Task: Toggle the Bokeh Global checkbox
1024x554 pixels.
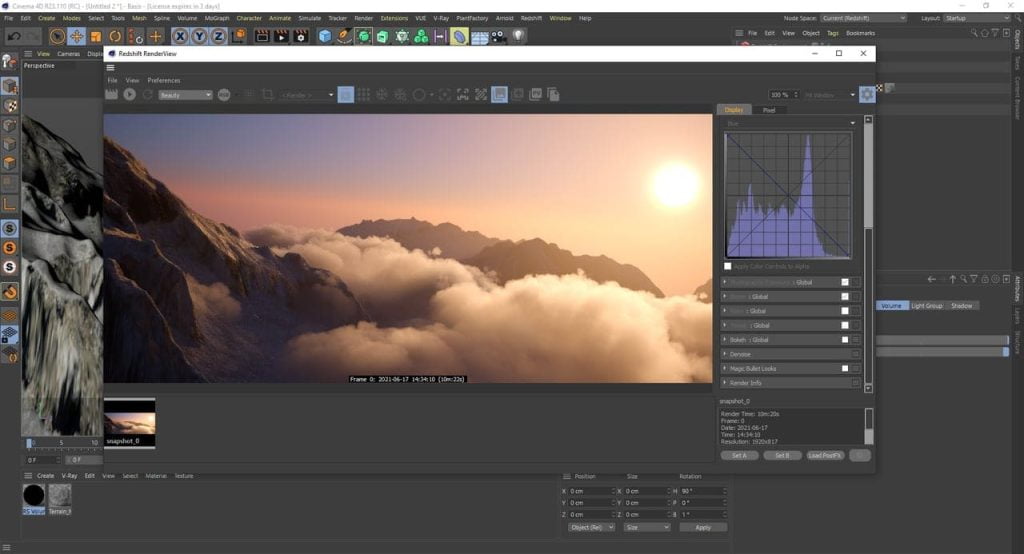Action: tap(845, 340)
